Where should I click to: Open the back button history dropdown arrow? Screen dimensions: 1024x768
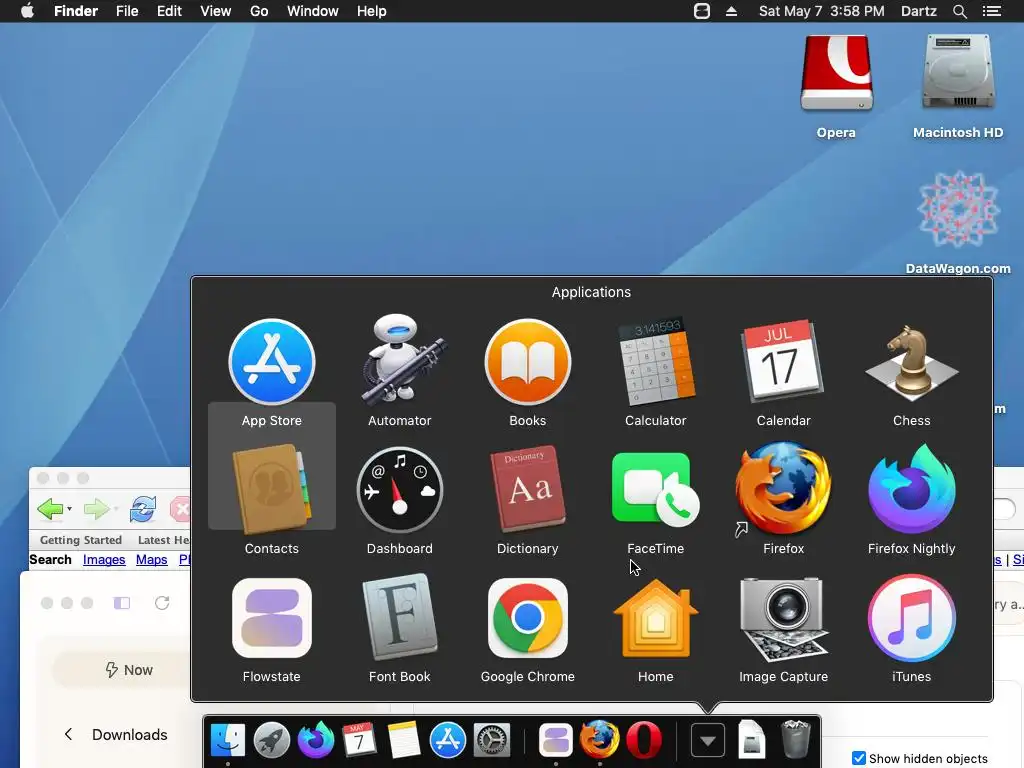click(x=69, y=509)
